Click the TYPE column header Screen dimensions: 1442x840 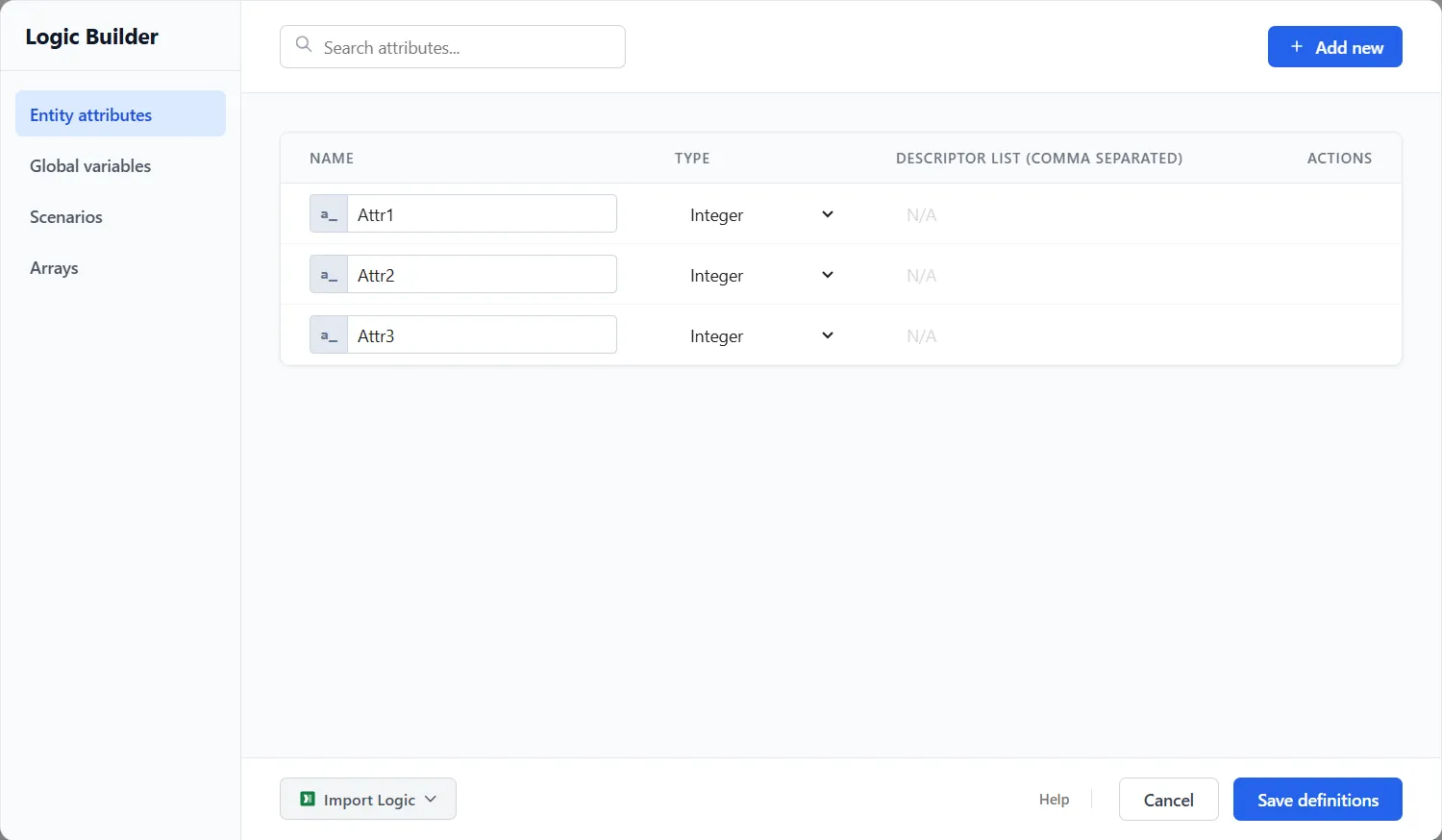692,158
